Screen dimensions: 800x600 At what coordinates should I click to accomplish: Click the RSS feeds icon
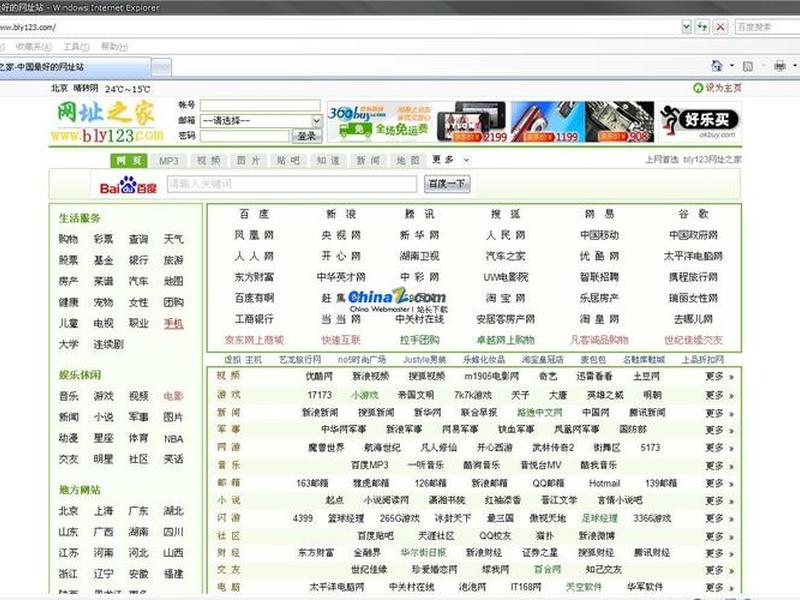tap(748, 66)
